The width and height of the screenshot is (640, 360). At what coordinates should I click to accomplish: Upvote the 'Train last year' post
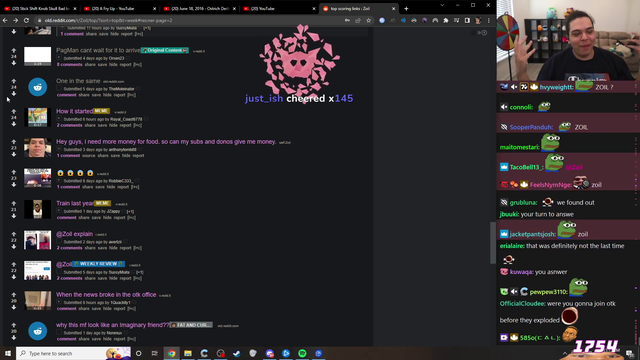tap(14, 203)
